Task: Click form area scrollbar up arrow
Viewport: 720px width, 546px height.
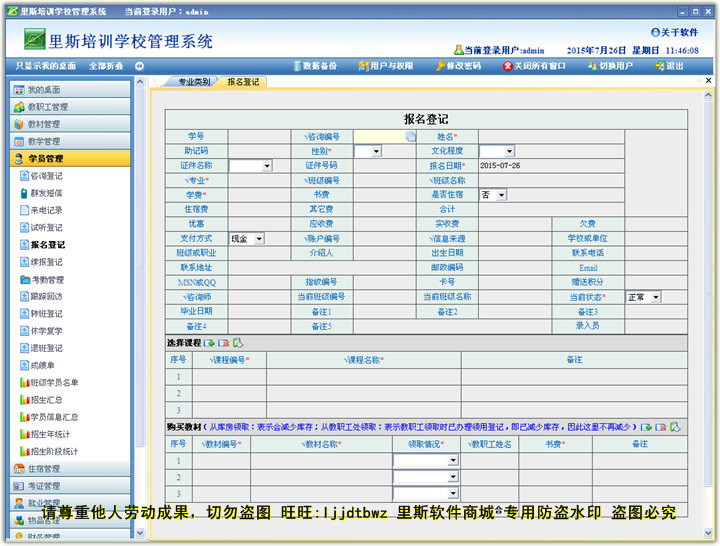Action: tap(708, 95)
